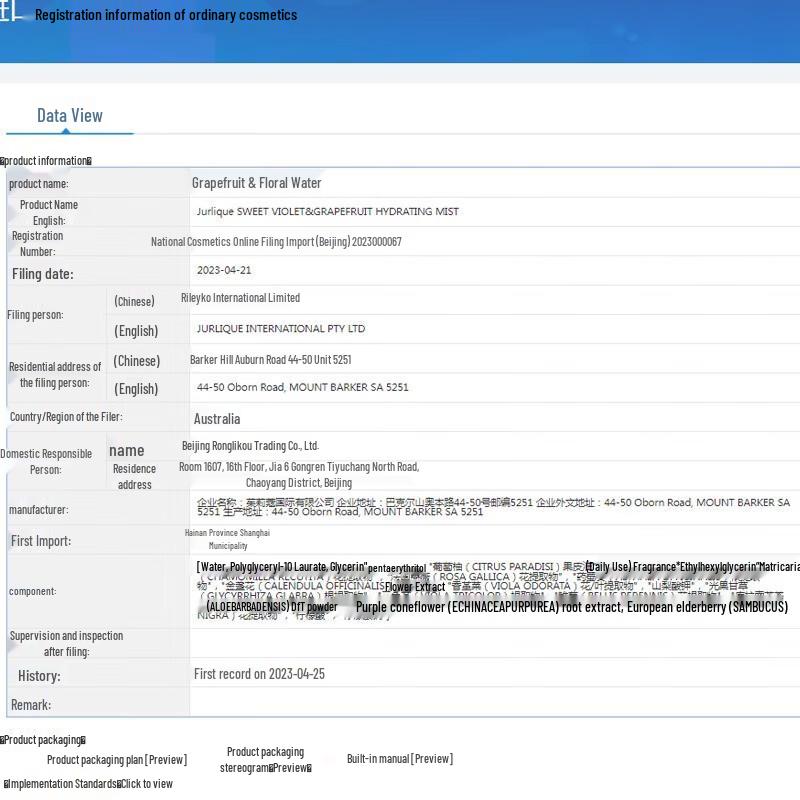800x800 pixels.
Task: Switch to the Data View tab
Action: (x=70, y=116)
